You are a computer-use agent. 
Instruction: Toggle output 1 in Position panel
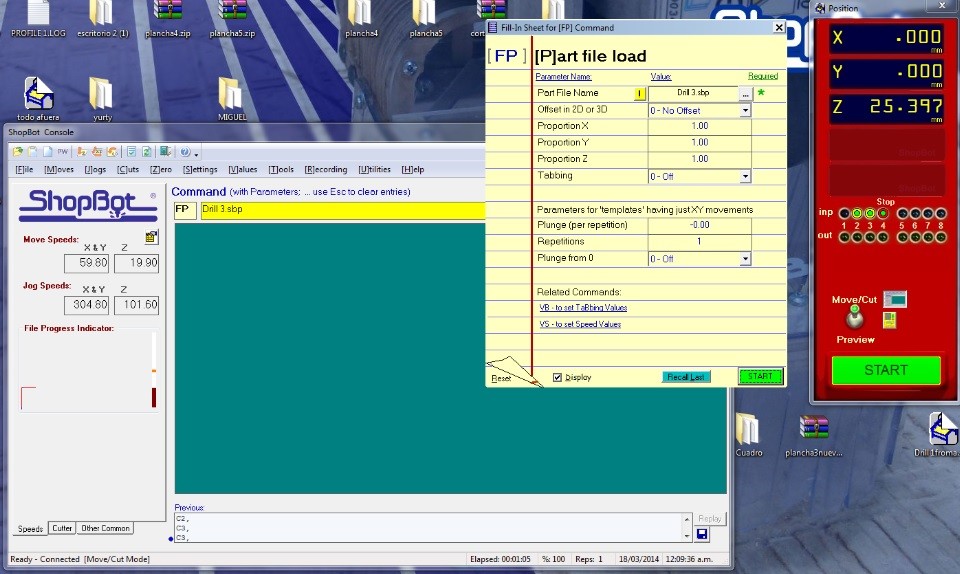point(844,237)
